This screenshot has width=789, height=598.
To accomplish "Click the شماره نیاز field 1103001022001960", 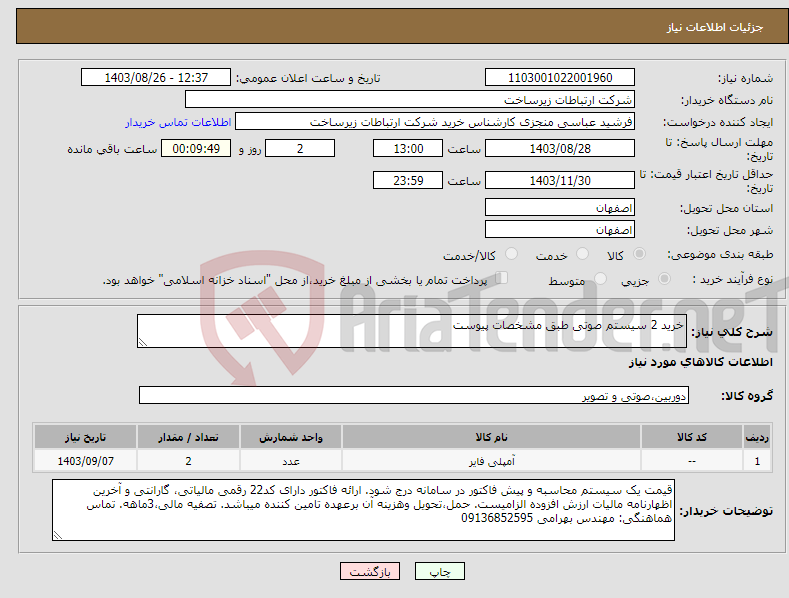I will pyautogui.click(x=560, y=78).
